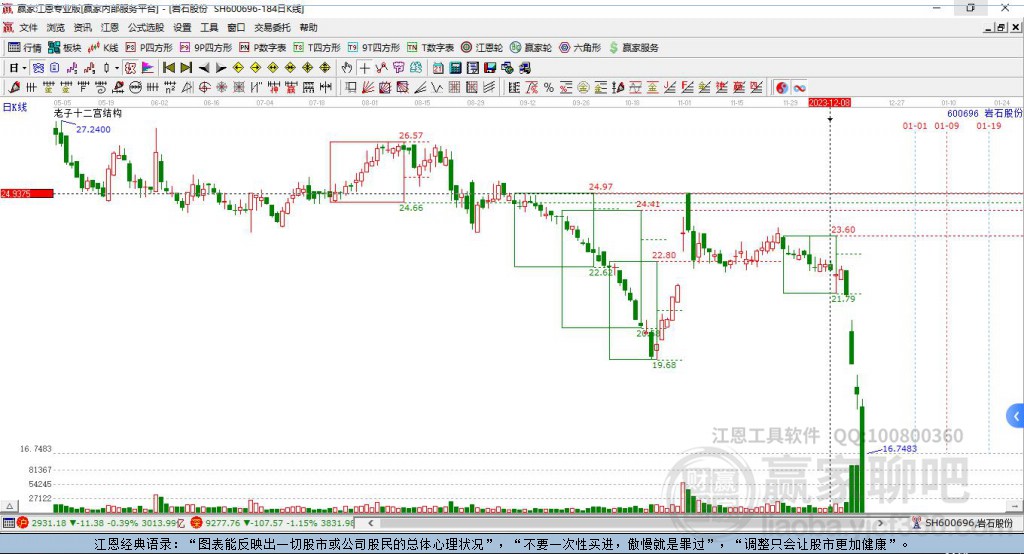1024x554 pixels.
Task: Open the T四方形 tool
Action: click(317, 48)
